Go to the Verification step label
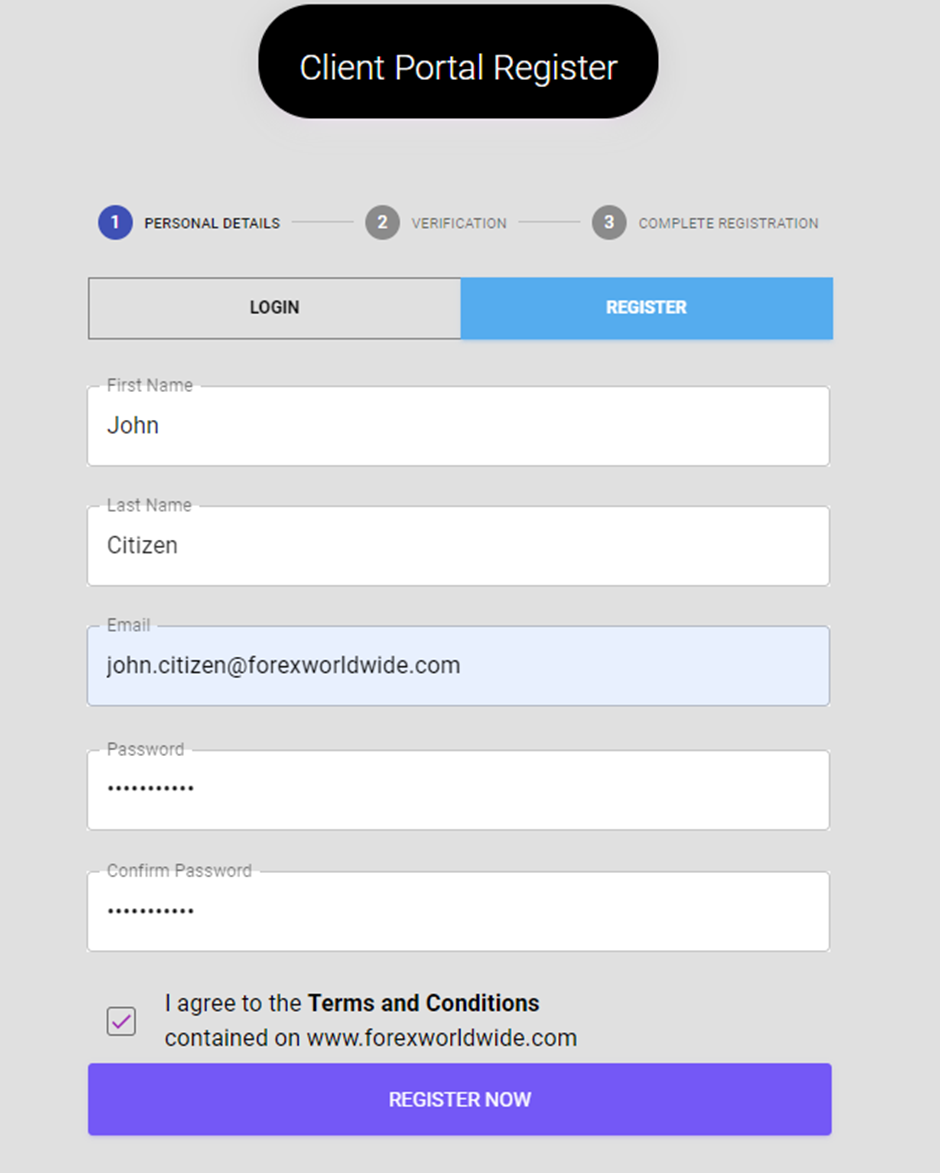 pos(459,223)
